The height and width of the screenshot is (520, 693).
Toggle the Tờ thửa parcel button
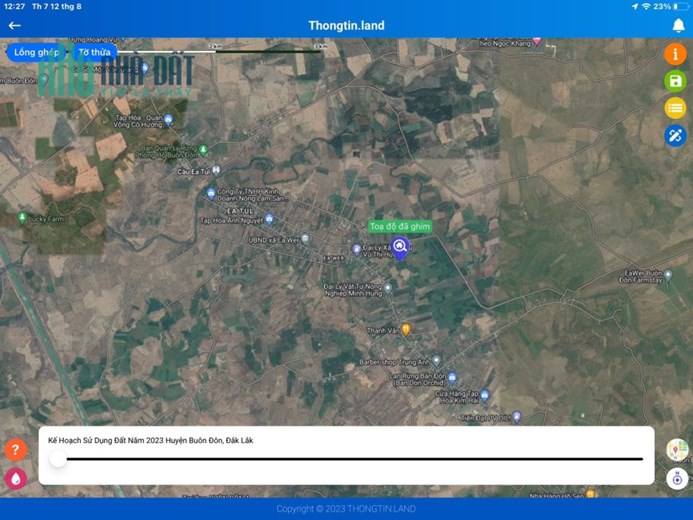(x=95, y=52)
